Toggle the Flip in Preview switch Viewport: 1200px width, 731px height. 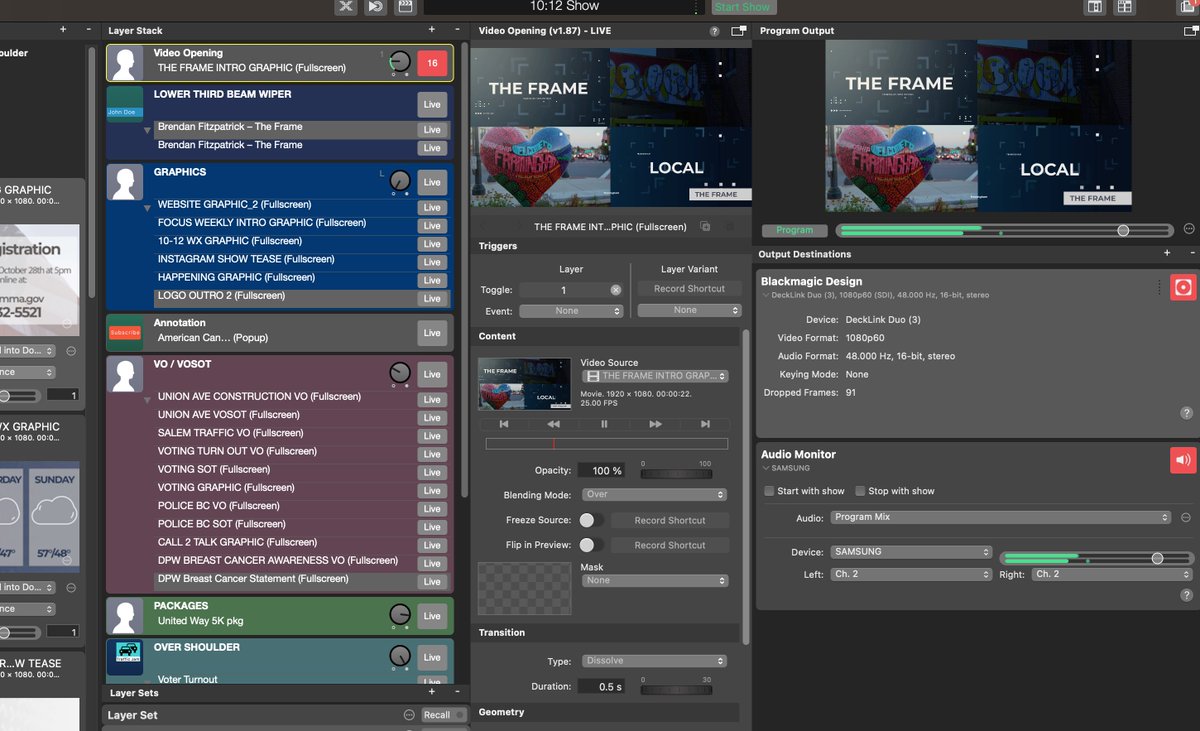[590, 545]
